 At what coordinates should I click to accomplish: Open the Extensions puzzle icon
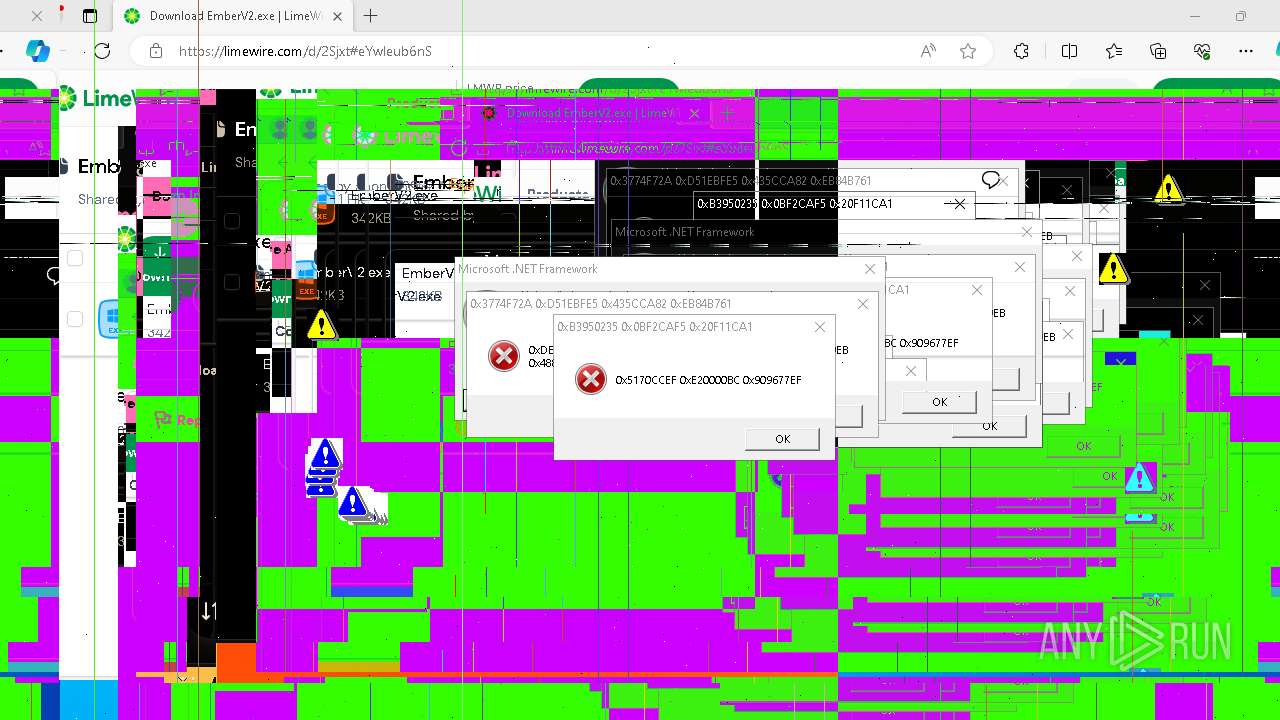tap(1021, 51)
